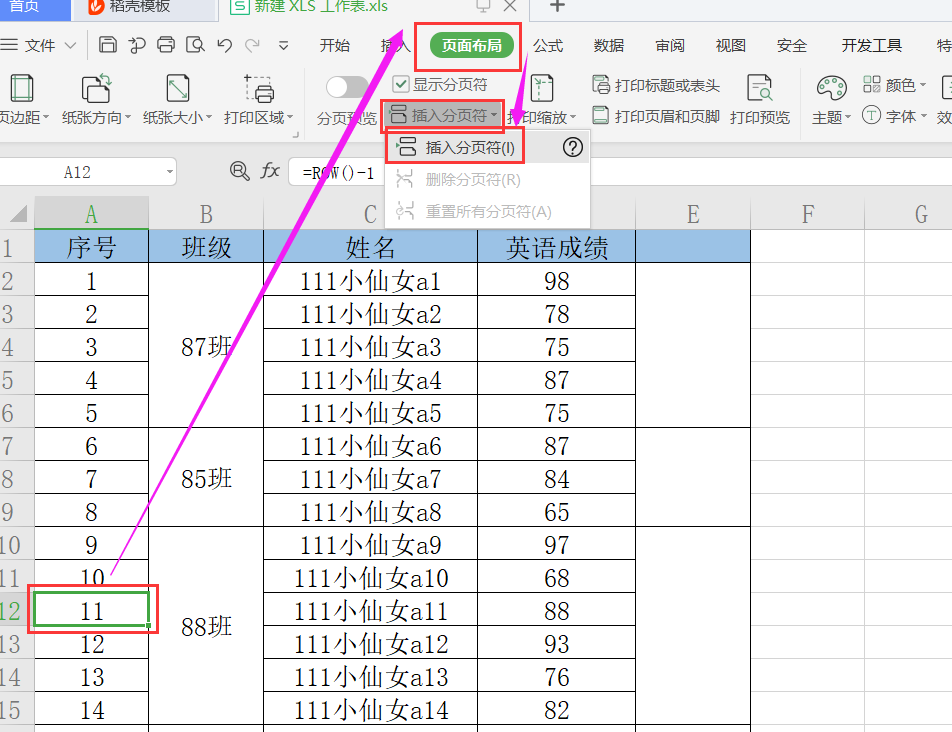
Task: Select column E header
Action: click(x=693, y=214)
